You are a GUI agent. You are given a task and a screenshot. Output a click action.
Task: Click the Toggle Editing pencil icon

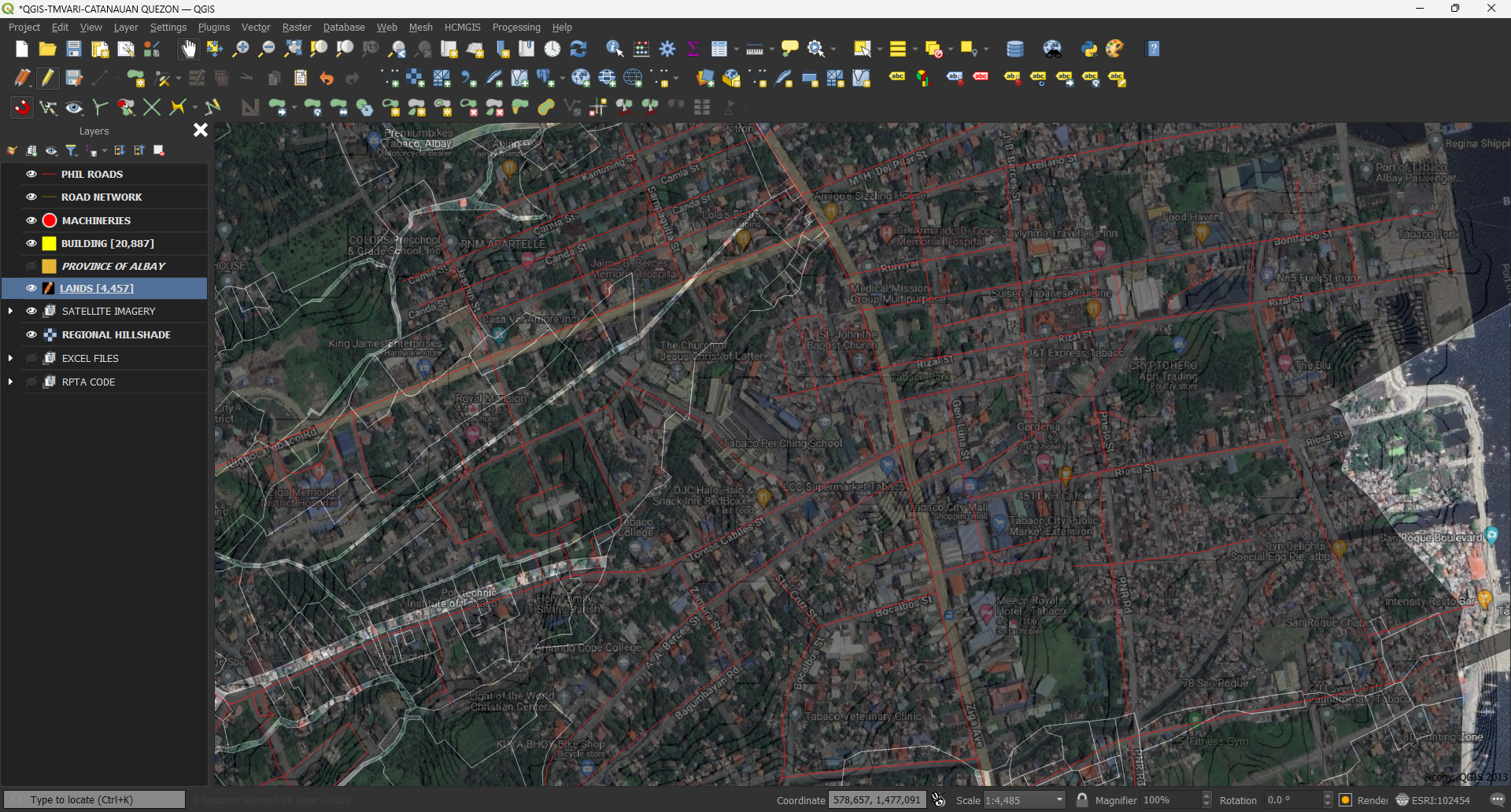tap(48, 78)
